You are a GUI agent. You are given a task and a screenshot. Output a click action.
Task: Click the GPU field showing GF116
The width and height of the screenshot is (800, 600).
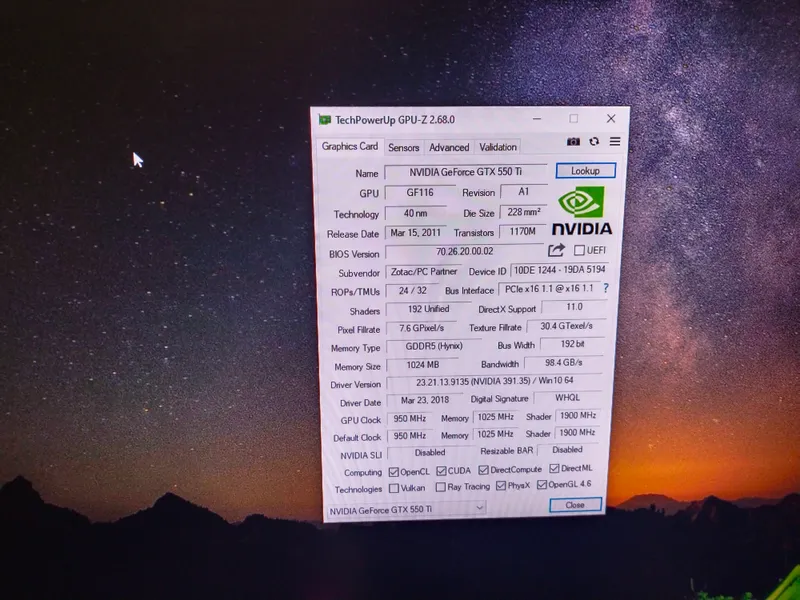[x=419, y=192]
